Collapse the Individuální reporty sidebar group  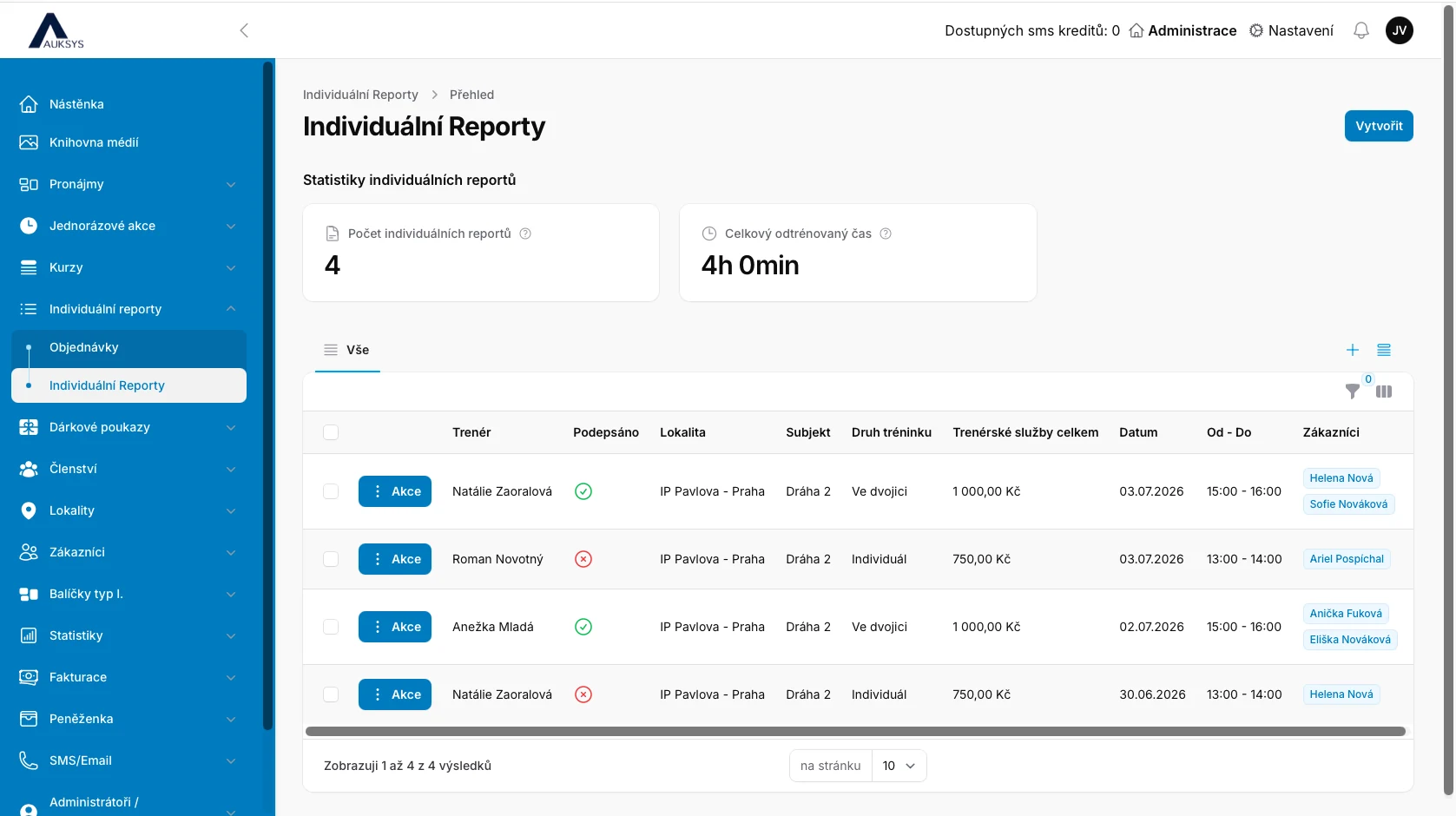pos(128,309)
